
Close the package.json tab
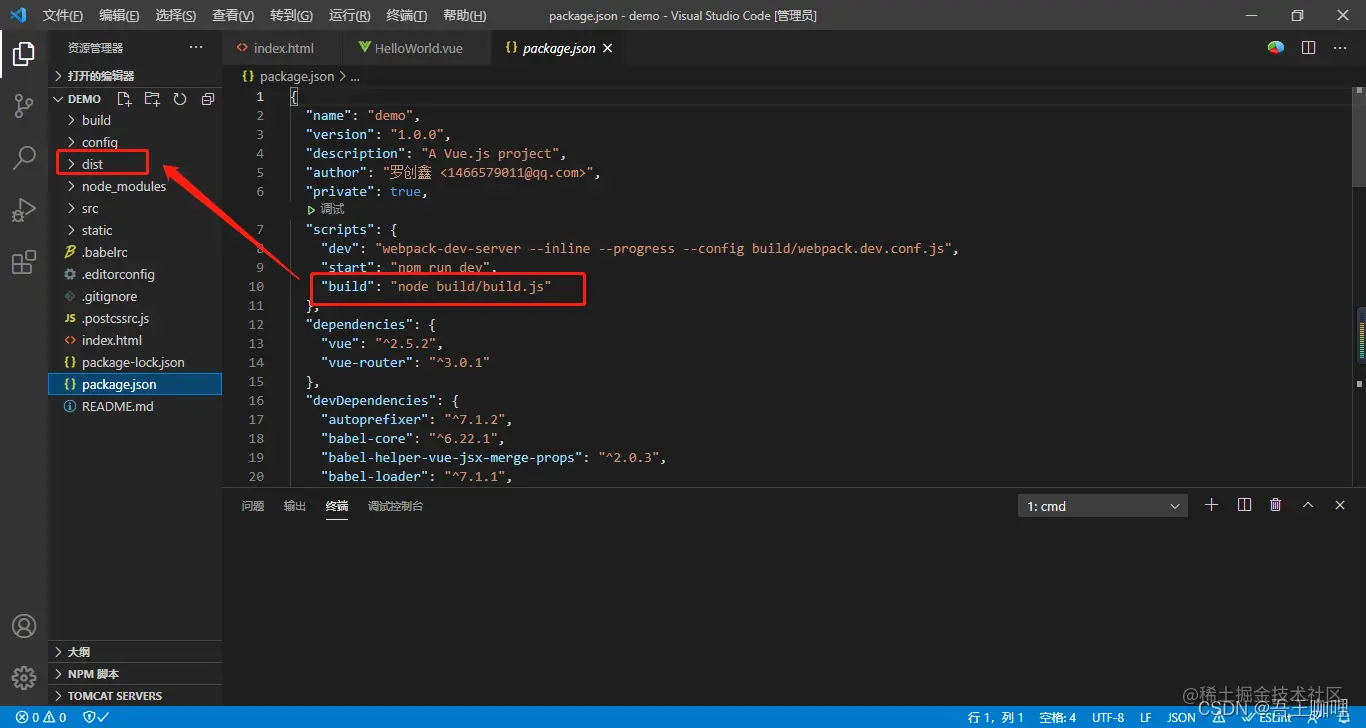(607, 48)
